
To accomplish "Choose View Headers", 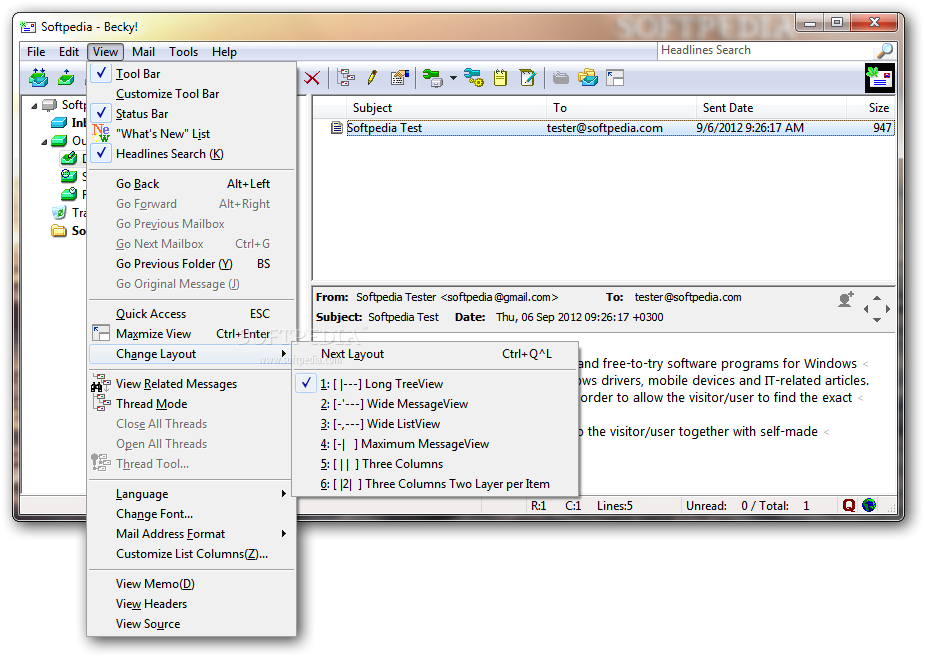I will 192,605.
